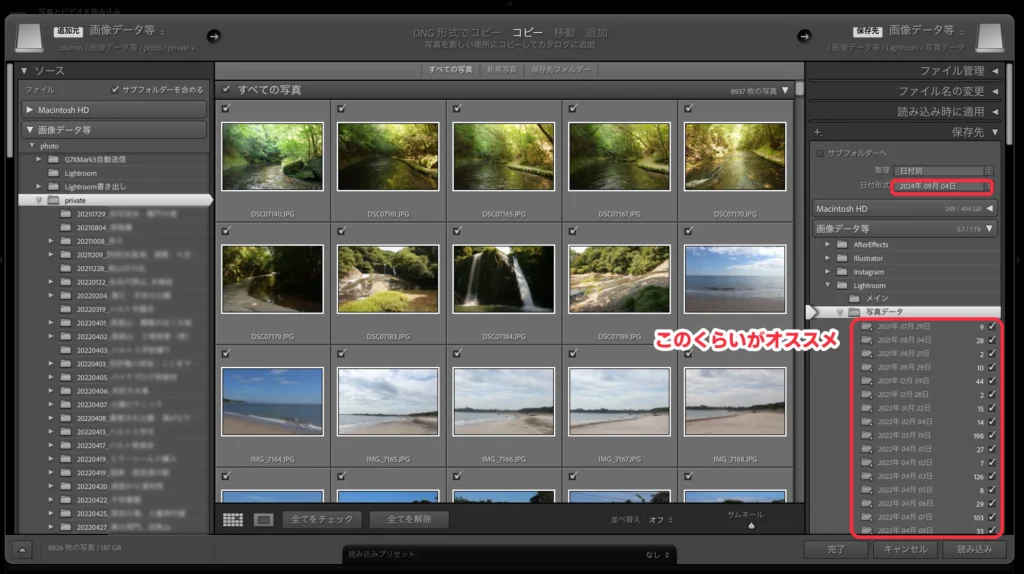Enable the サブフォルダーへ checkbox
1024x574 pixels.
[x=821, y=153]
